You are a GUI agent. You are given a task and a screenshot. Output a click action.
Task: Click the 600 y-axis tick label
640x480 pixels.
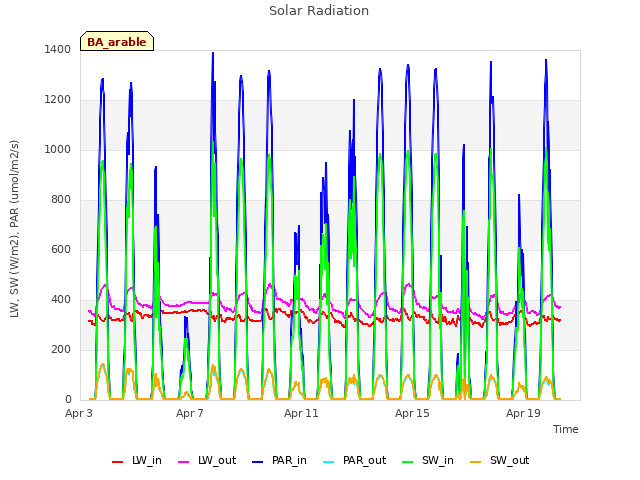(61, 250)
